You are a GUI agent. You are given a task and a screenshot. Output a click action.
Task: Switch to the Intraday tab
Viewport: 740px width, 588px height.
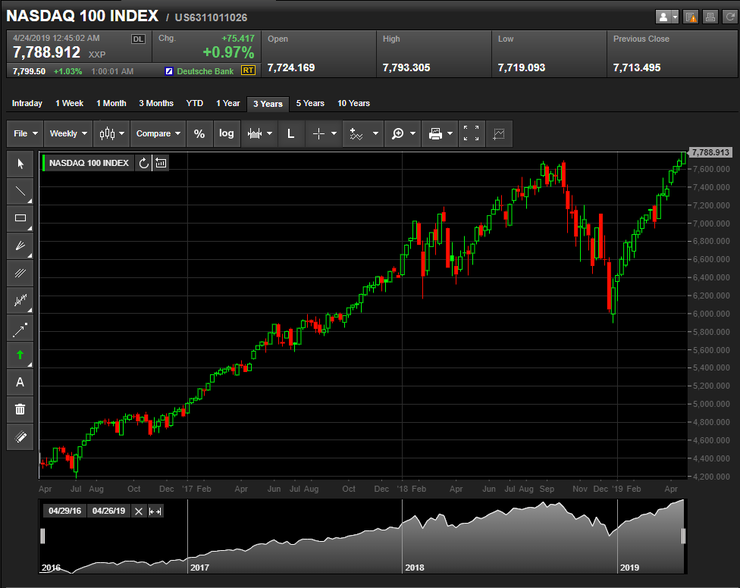pyautogui.click(x=27, y=103)
